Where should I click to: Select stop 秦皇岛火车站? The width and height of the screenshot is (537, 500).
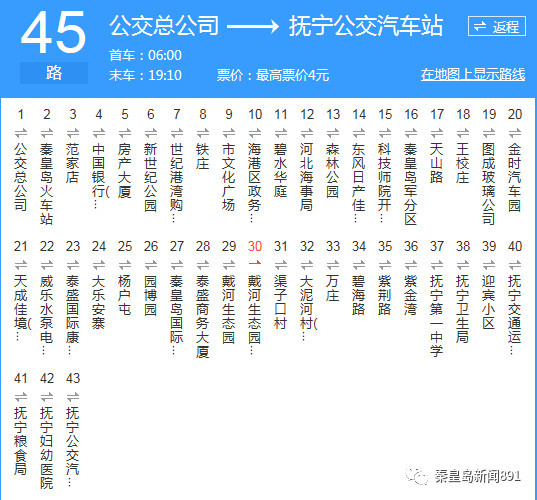tap(47, 184)
